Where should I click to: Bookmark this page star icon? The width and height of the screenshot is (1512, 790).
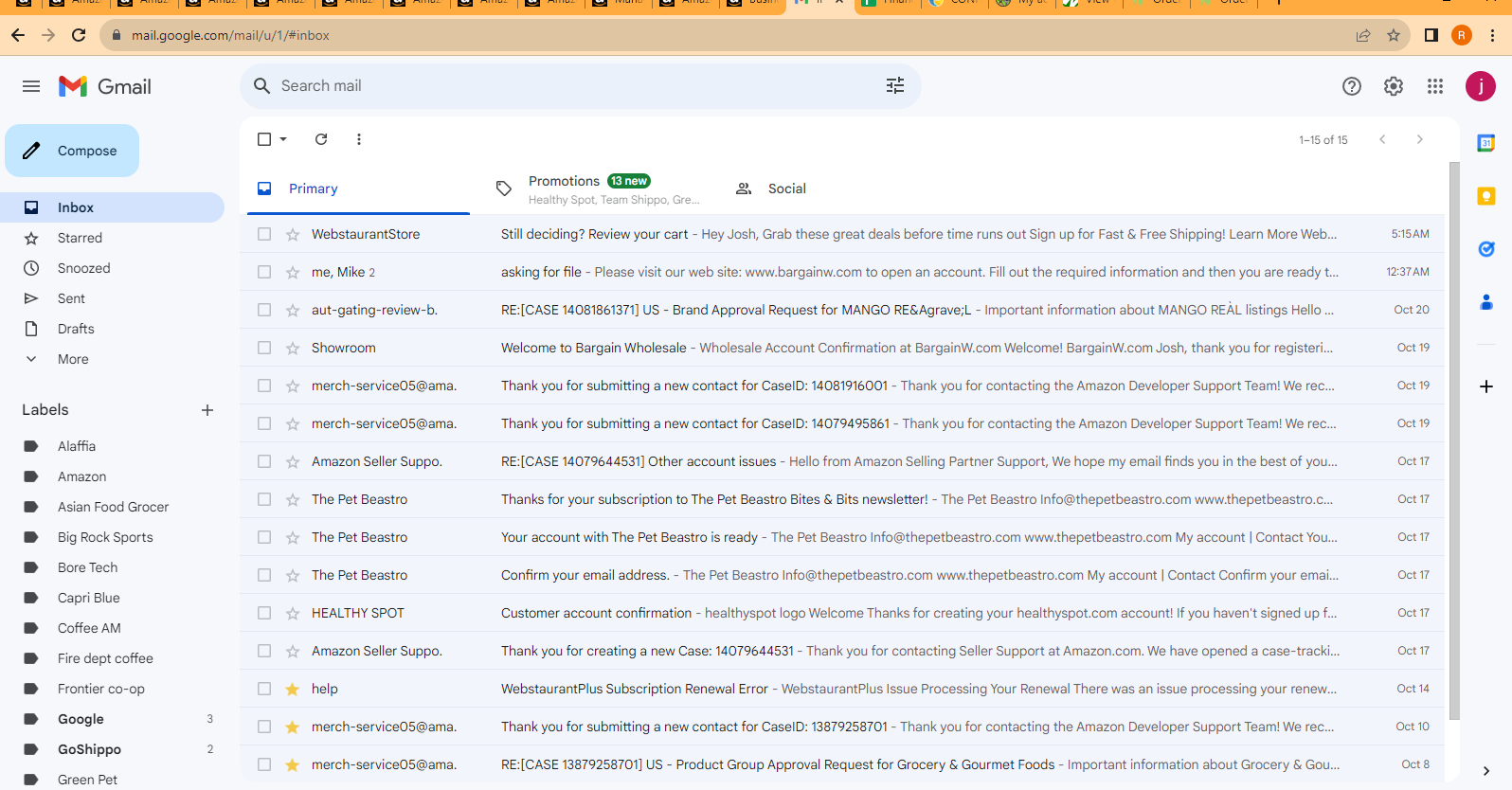click(1394, 35)
